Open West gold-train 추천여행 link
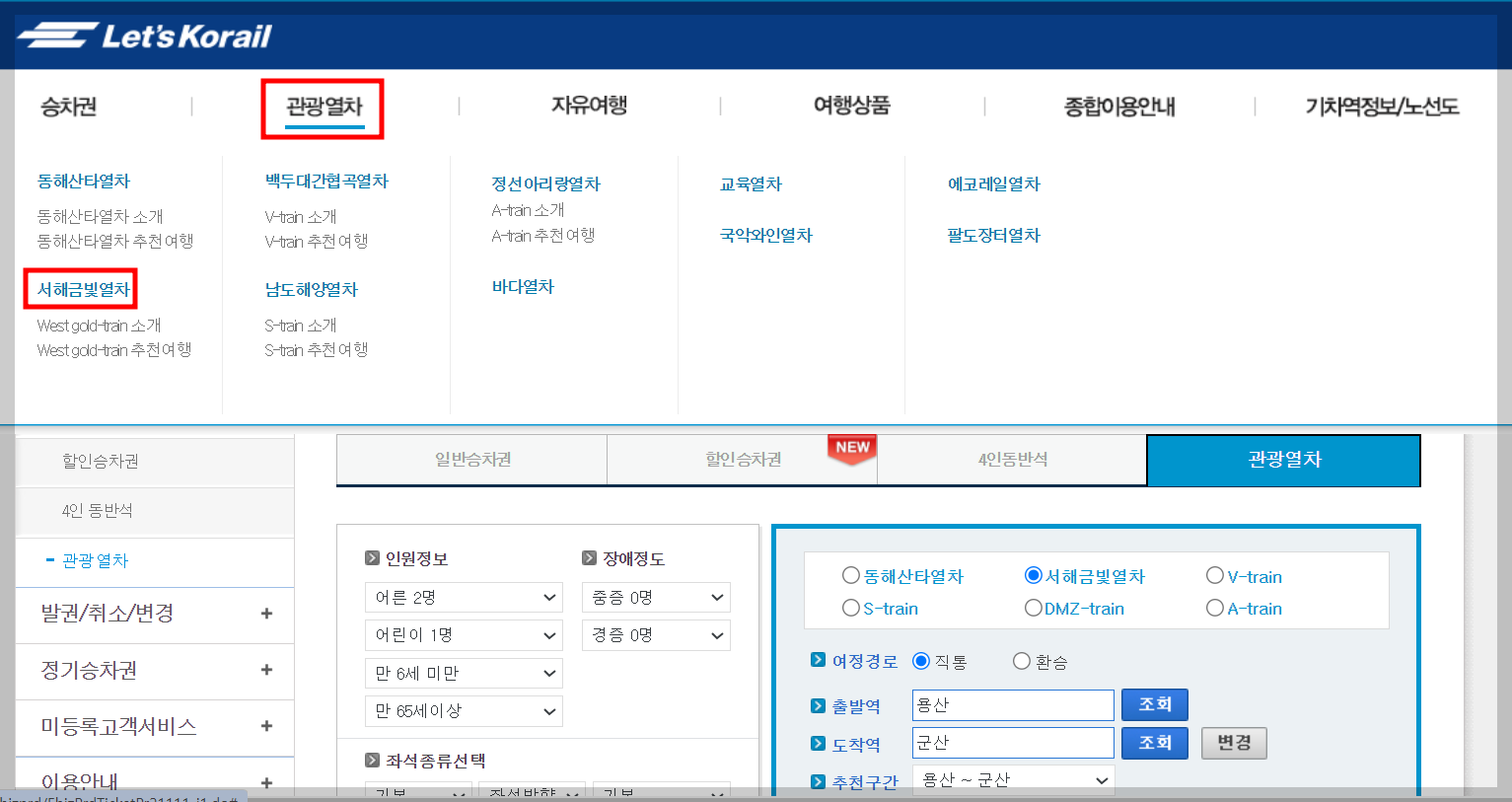The height and width of the screenshot is (802, 1512). coord(114,350)
